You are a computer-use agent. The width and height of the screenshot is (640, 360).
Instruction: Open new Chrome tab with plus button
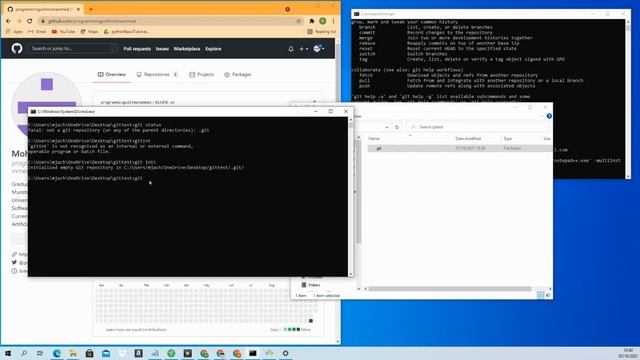(x=91, y=9)
